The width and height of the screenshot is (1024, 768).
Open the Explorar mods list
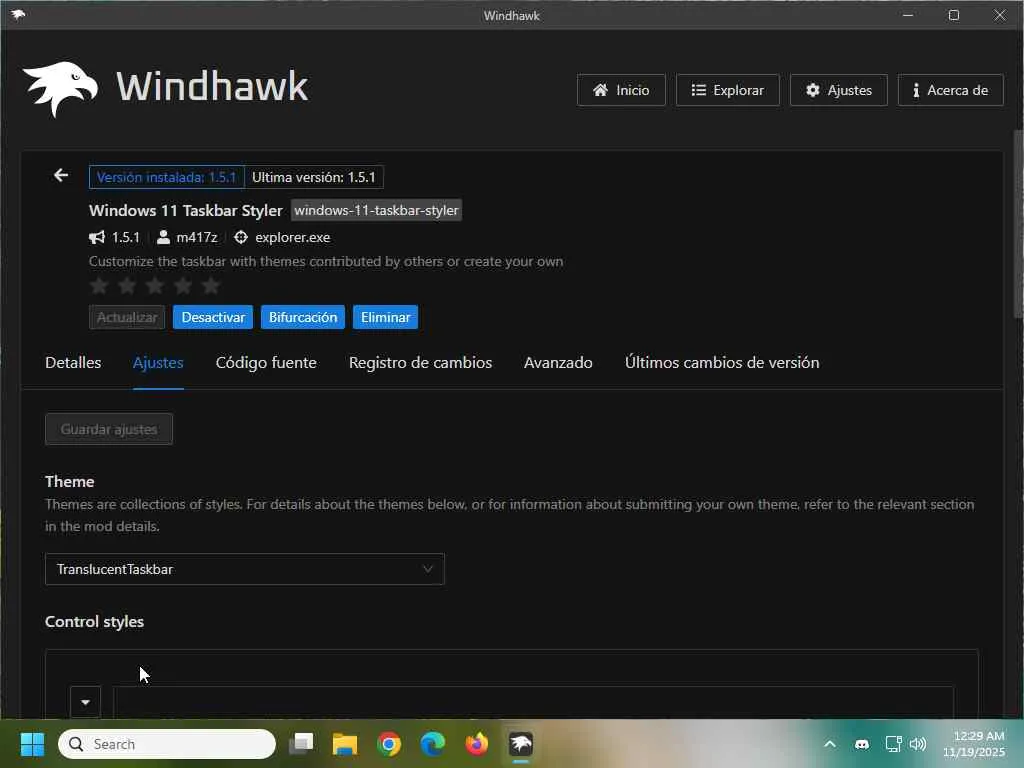click(x=728, y=90)
